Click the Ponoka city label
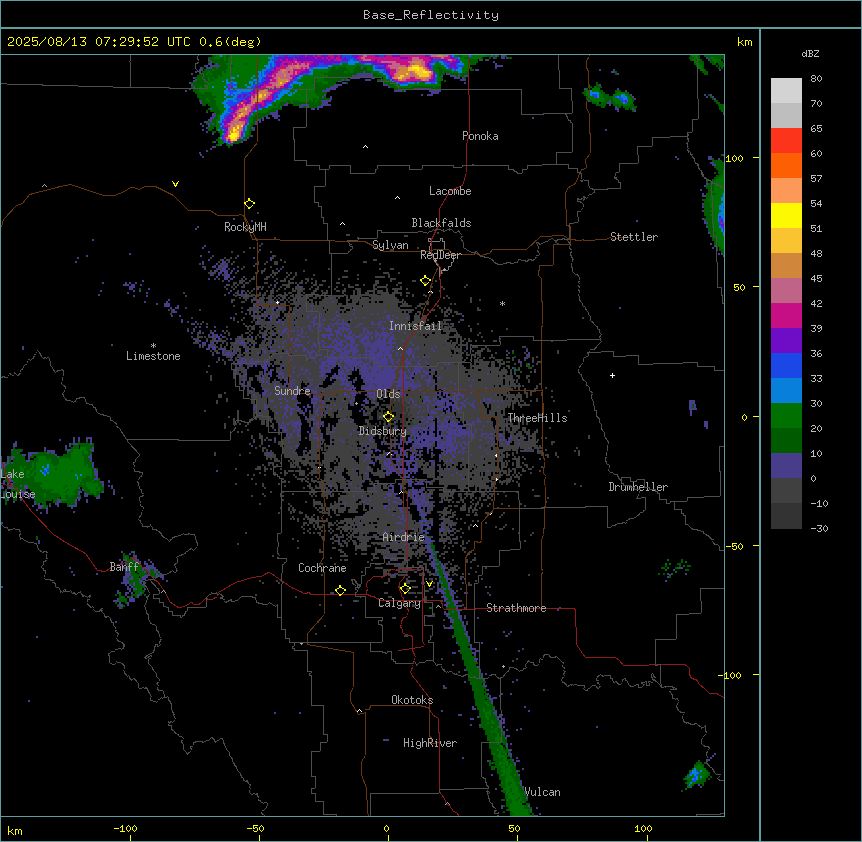This screenshot has height=842, width=862. click(480, 136)
